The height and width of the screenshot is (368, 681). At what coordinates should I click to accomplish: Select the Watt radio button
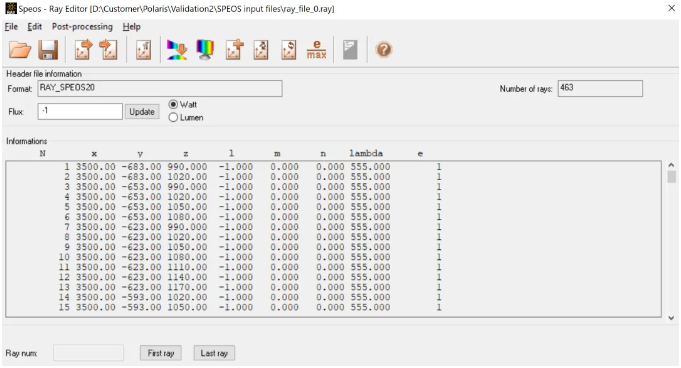(x=173, y=105)
